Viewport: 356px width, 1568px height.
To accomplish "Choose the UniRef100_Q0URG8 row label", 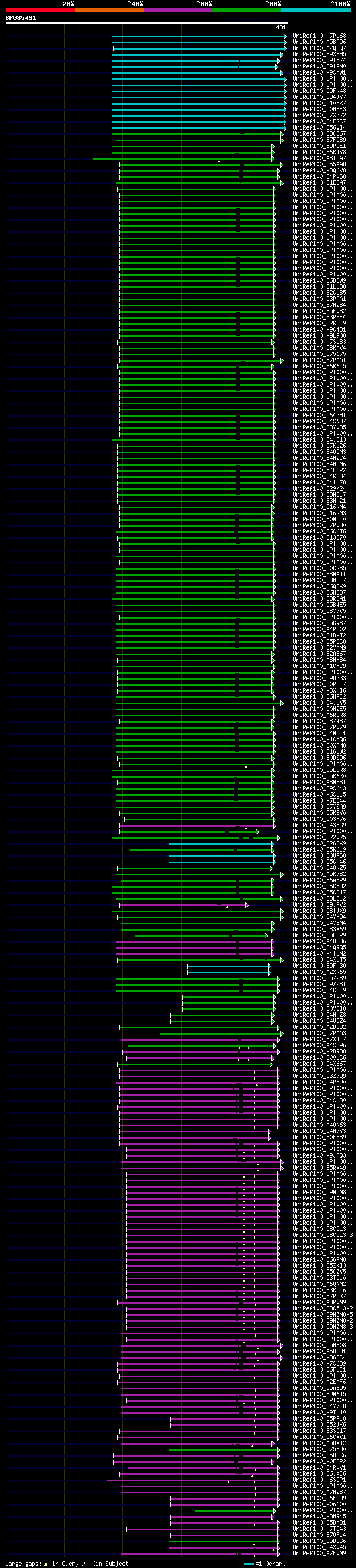I will pyautogui.click(x=319, y=856).
